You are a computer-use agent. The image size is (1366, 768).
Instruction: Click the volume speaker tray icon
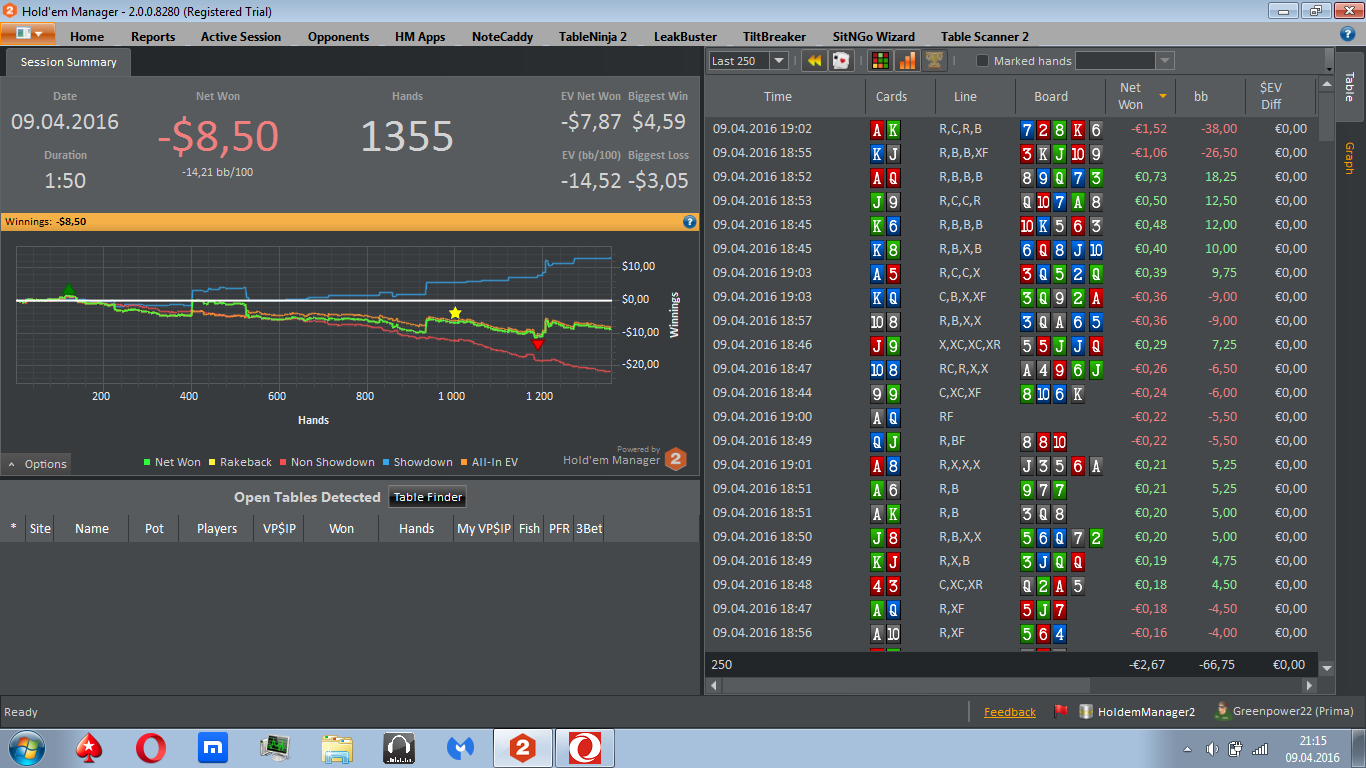[1212, 748]
